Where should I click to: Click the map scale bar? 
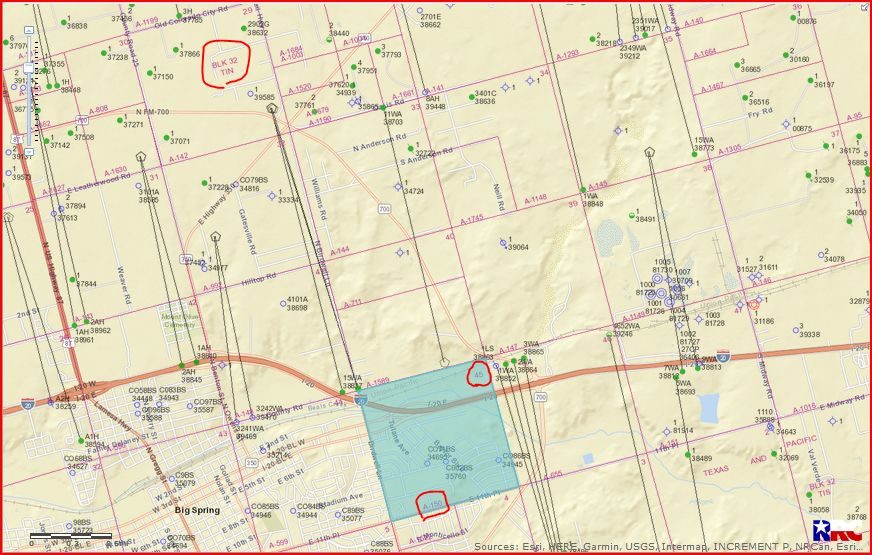[x=71, y=537]
